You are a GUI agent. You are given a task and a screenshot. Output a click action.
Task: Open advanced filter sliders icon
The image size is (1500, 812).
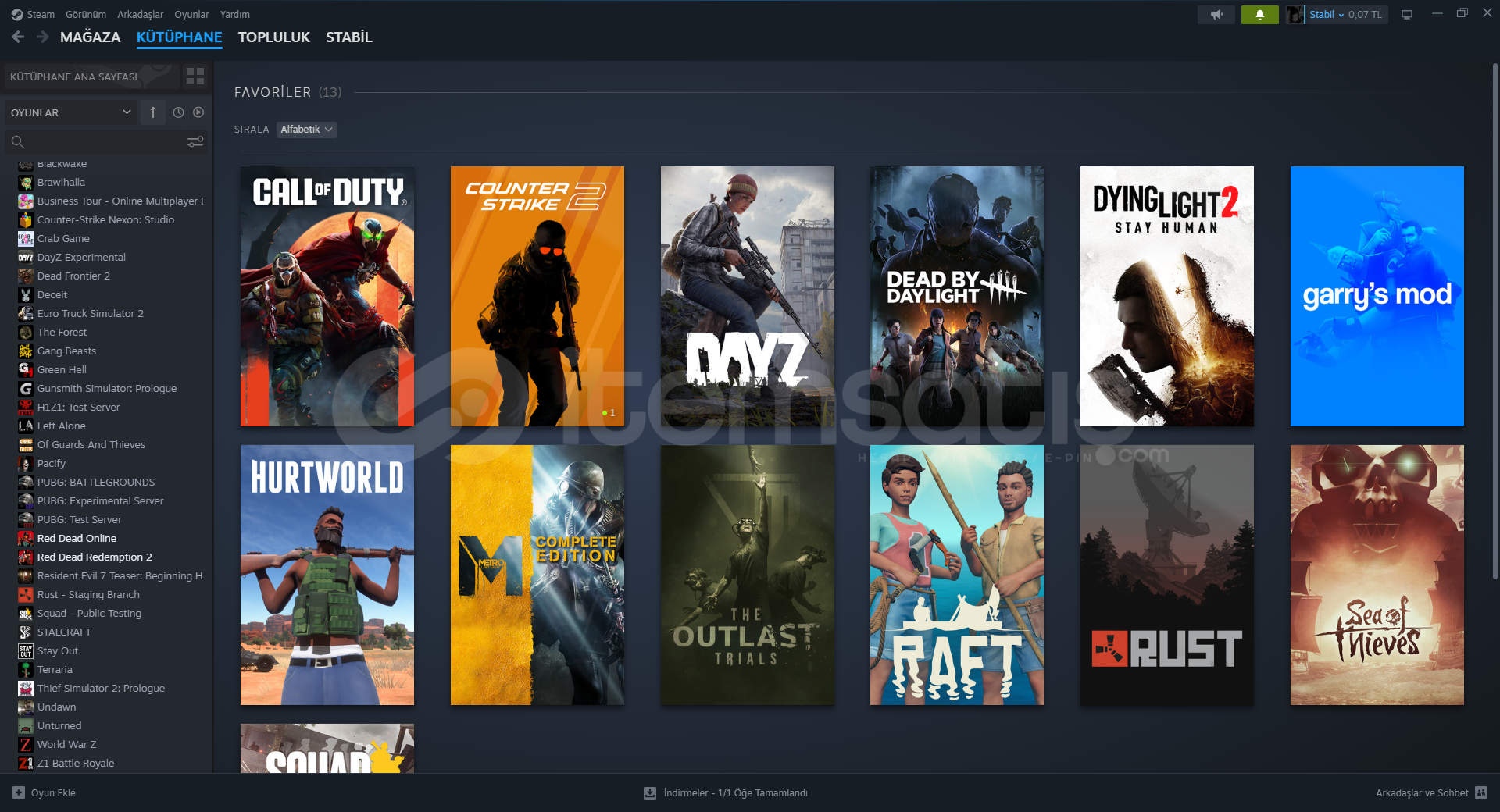tap(195, 141)
